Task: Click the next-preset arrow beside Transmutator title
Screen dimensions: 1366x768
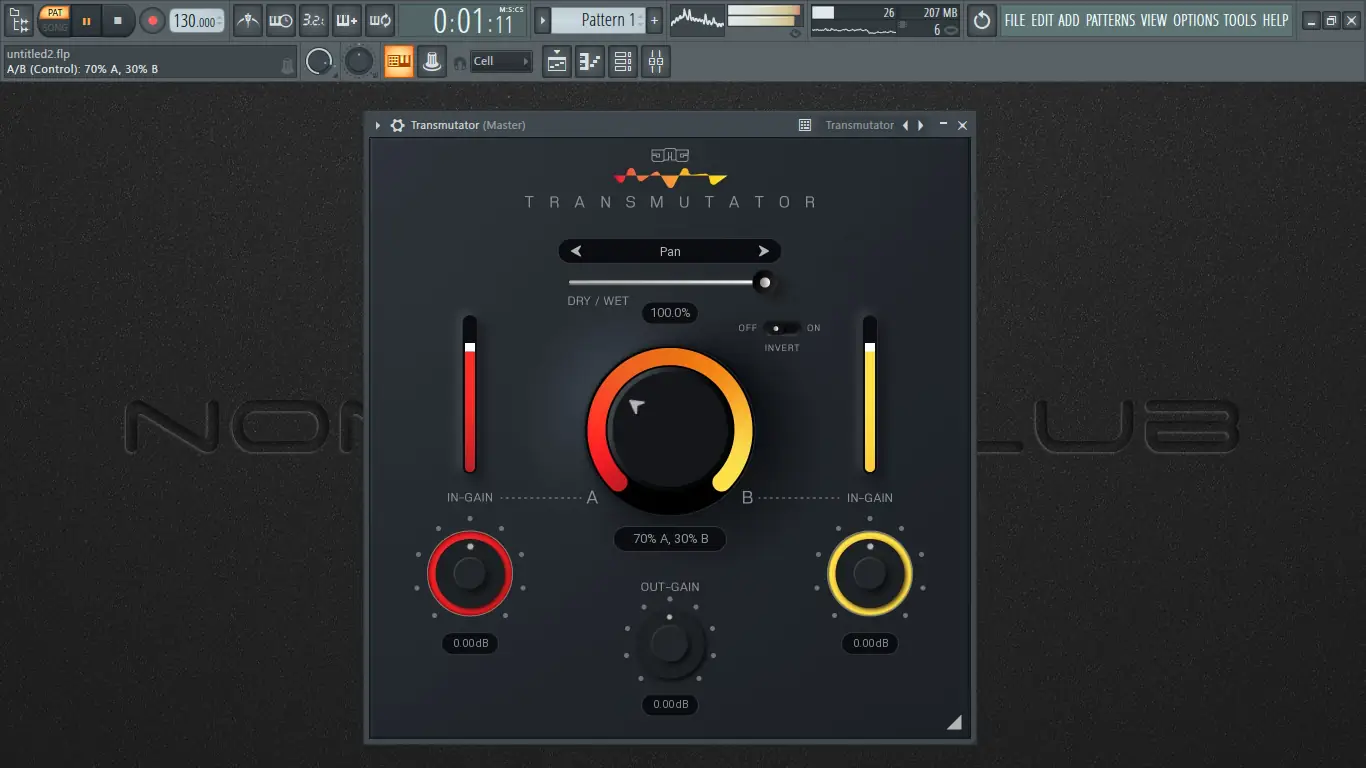Action: pos(919,125)
